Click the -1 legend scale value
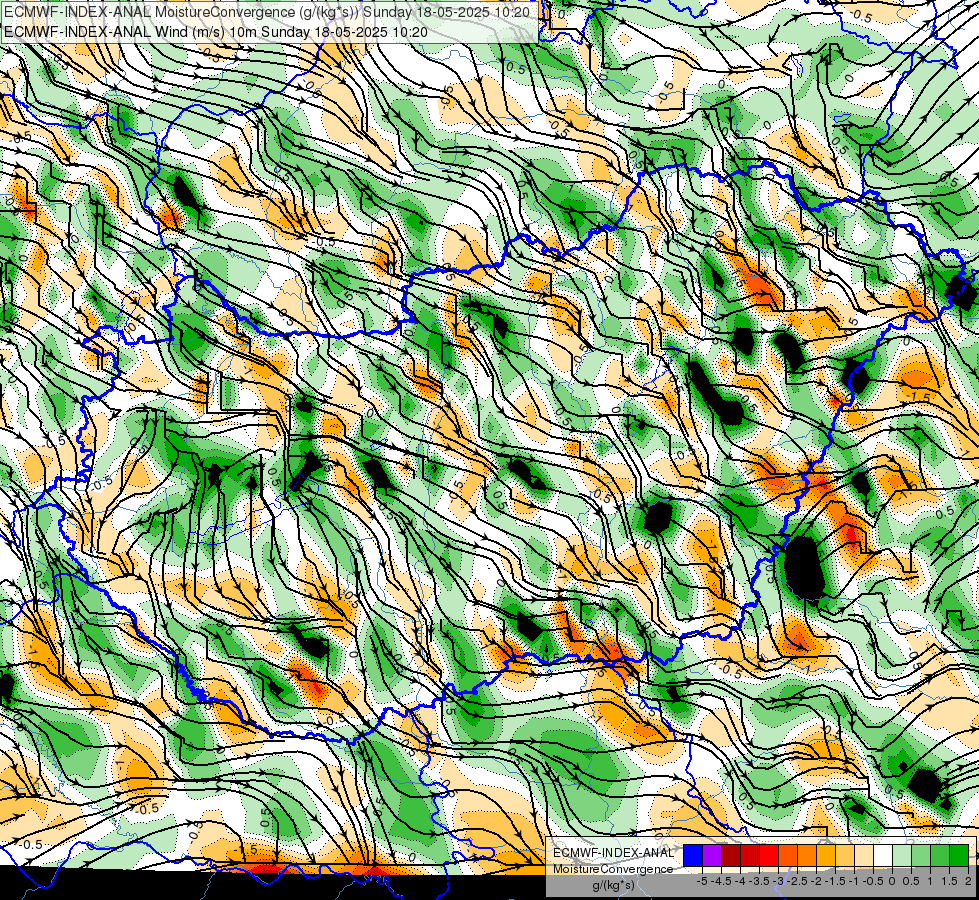Screen dimensions: 979x900 (854, 881)
